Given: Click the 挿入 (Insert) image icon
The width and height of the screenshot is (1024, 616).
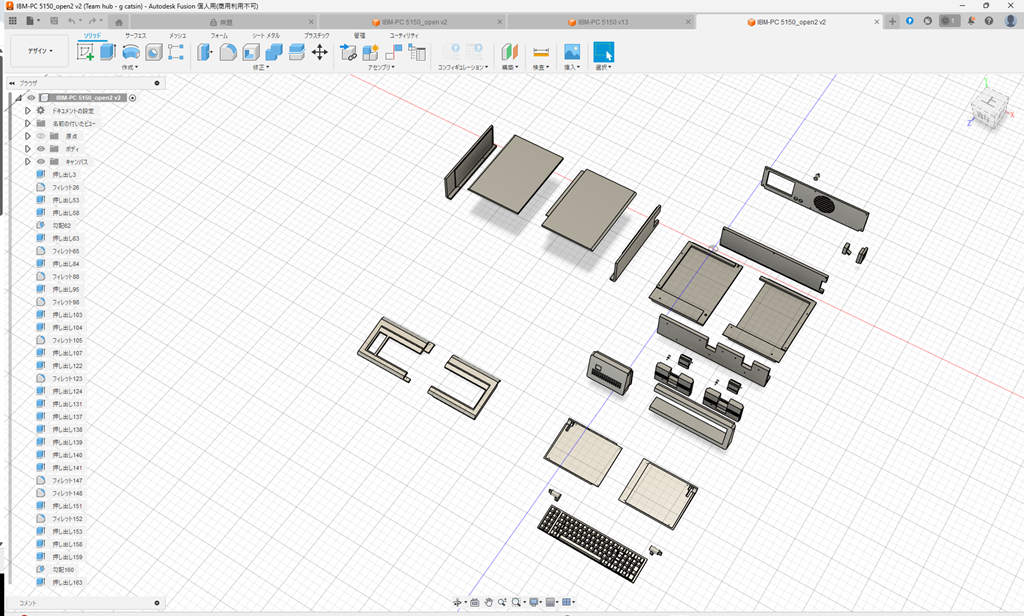Looking at the screenshot, I should point(571,52).
